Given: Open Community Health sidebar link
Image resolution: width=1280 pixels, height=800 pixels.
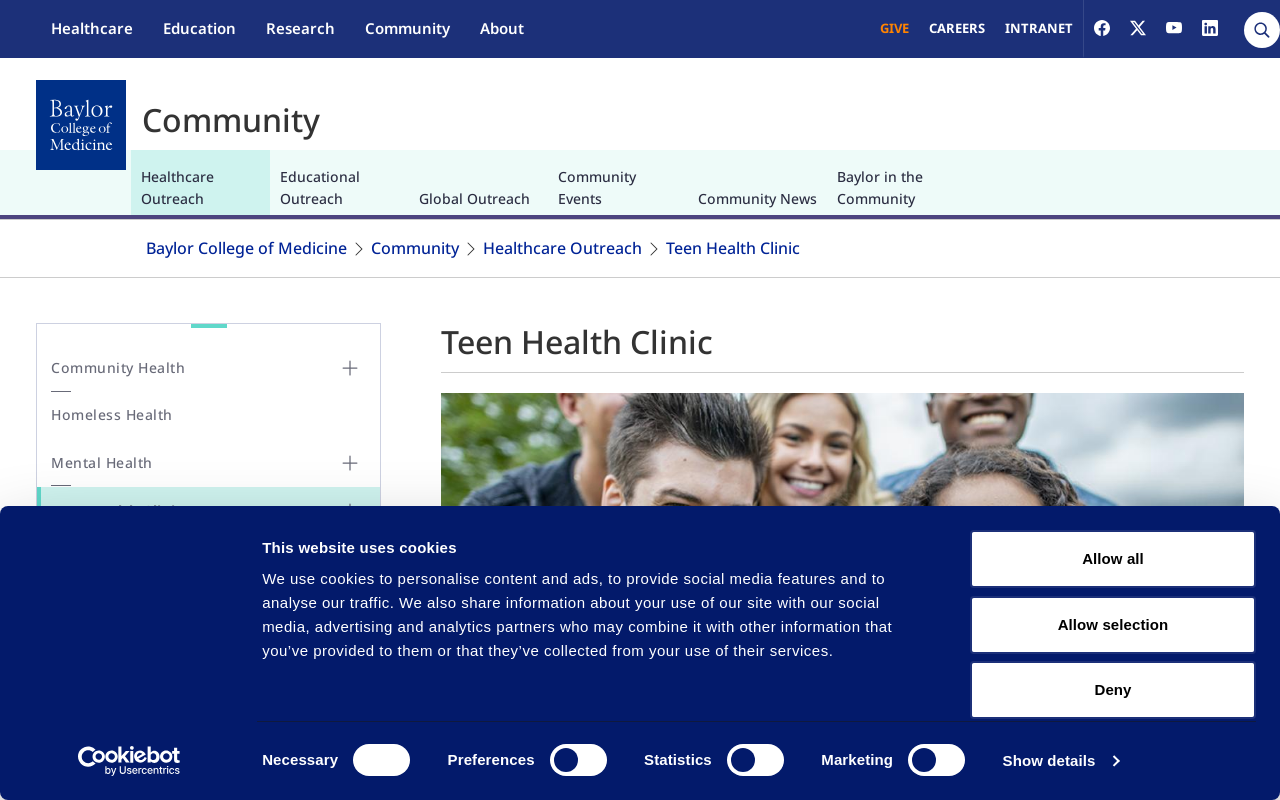Looking at the screenshot, I should click(118, 368).
